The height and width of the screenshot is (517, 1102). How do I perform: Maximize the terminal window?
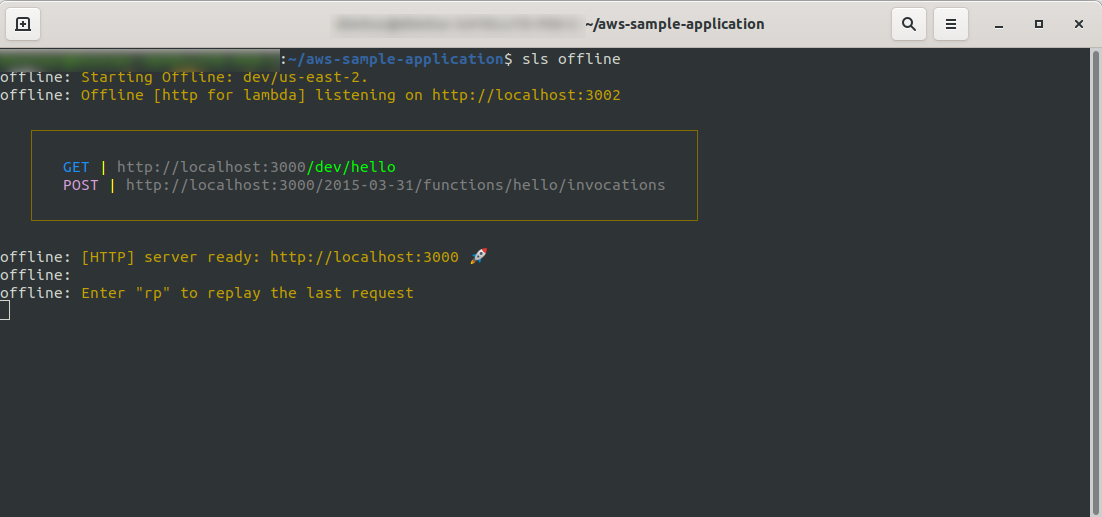[x=1039, y=24]
